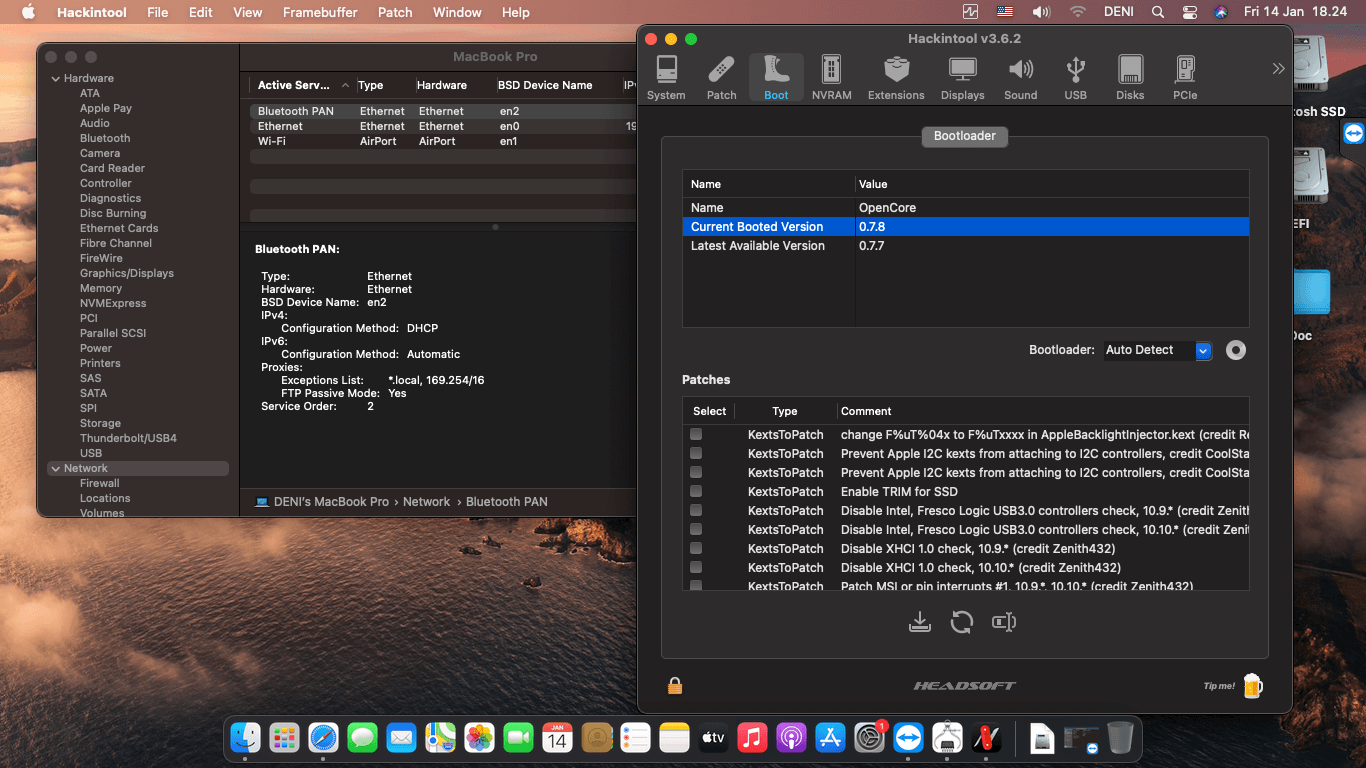1366x768 pixels.
Task: Check Disable XHCI 1.0 check 10.9.* patch
Action: tap(696, 549)
